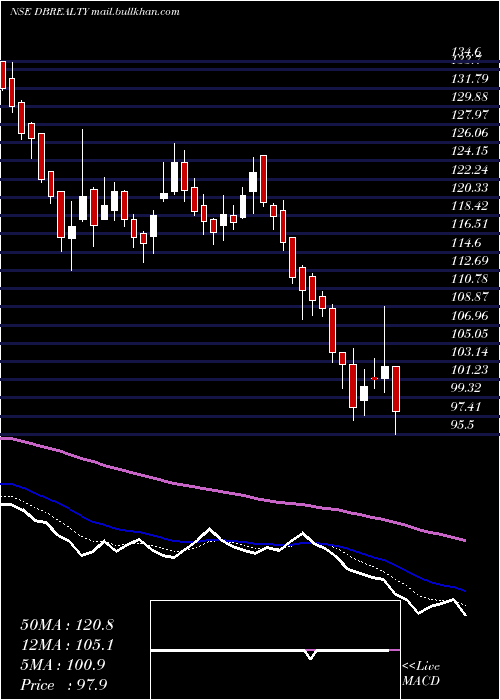Click the 5MA : 100.9 readout

click(x=62, y=665)
